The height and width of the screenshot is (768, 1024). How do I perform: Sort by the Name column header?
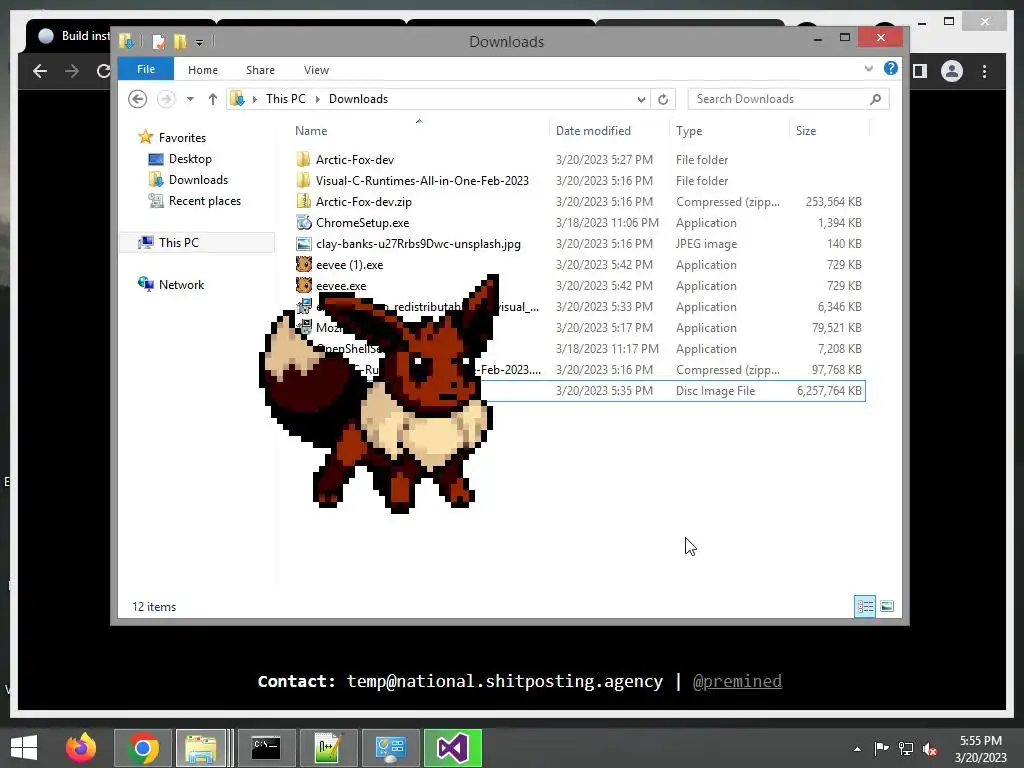click(311, 131)
